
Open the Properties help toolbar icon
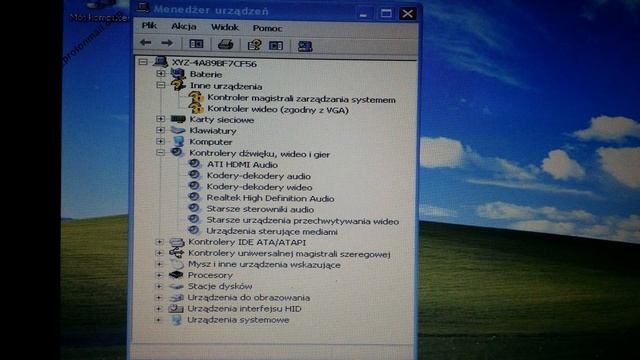(x=254, y=44)
